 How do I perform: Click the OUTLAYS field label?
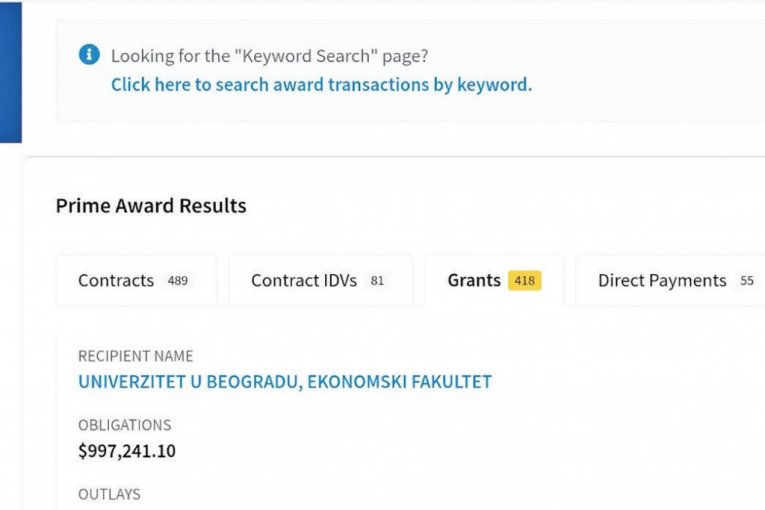[x=109, y=494]
